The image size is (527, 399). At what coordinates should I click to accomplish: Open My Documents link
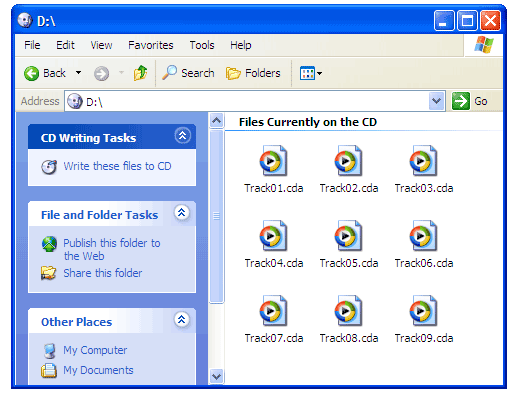(x=98, y=370)
